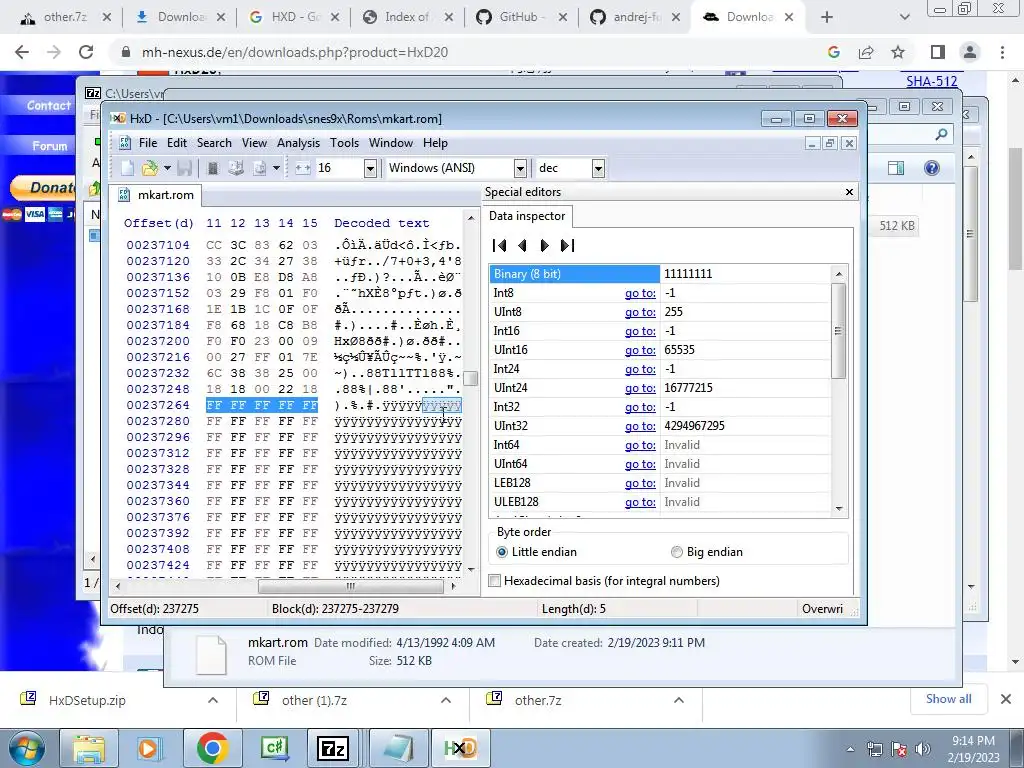Open the View menu in HxD

pyautogui.click(x=255, y=143)
